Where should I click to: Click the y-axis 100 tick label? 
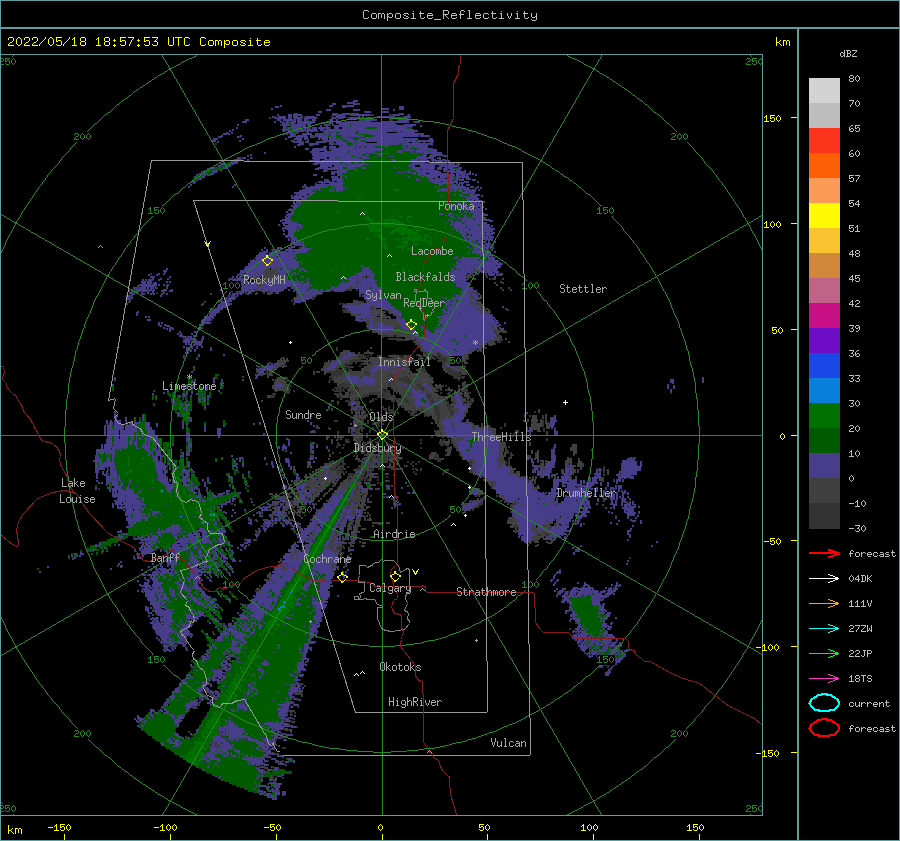[x=772, y=224]
